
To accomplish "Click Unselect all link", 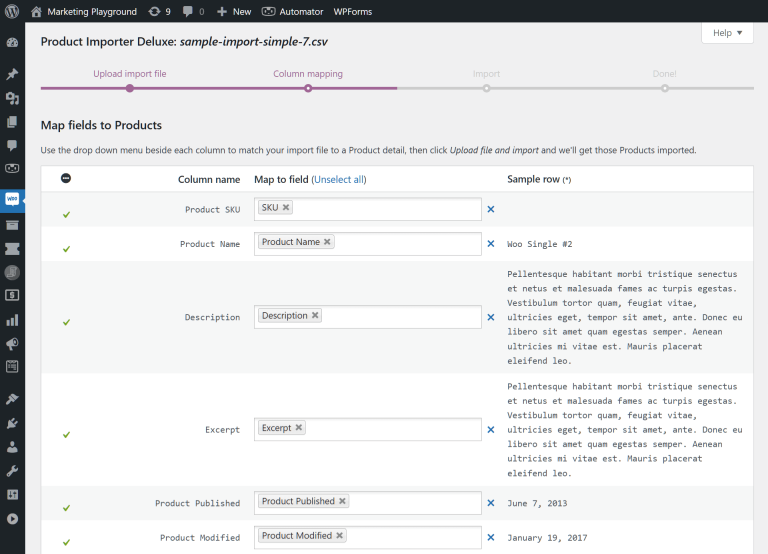I will (339, 179).
